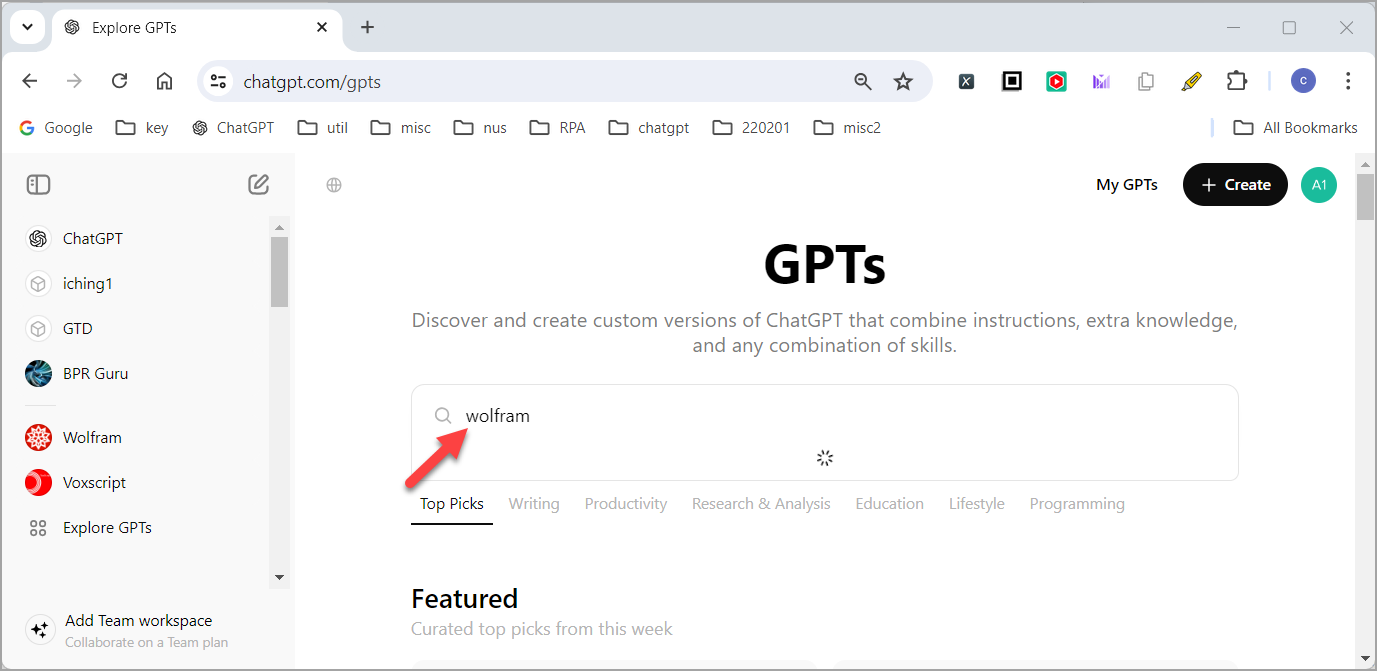Start a new chat with pencil icon

tap(258, 184)
